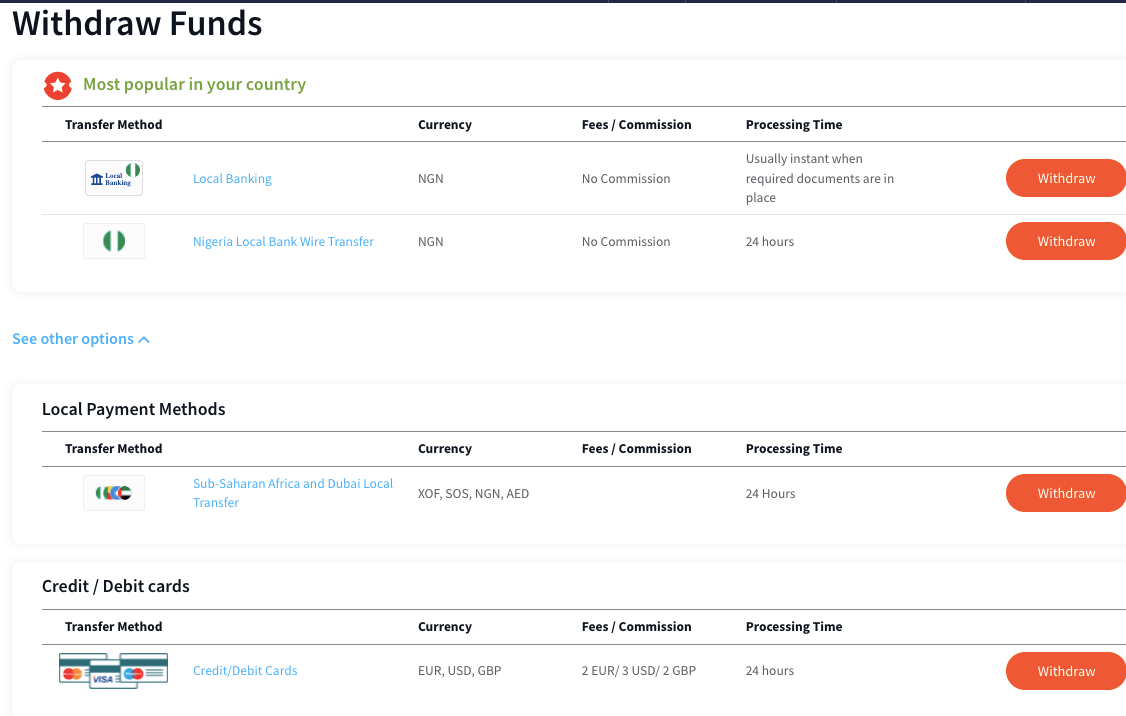Screen dimensions: 1126x716
Task: Click the 2 EUR/ 3 USD/ 2 GBP fee
Action: 638,671
